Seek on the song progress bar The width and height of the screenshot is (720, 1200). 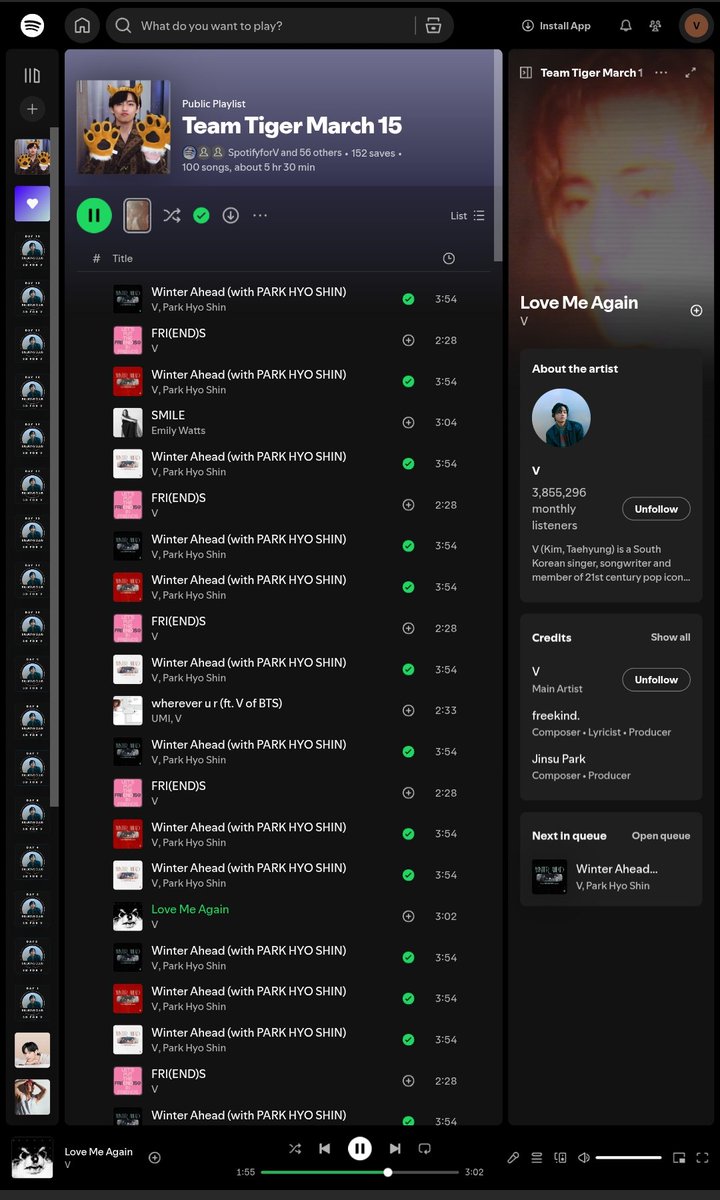pos(360,1172)
